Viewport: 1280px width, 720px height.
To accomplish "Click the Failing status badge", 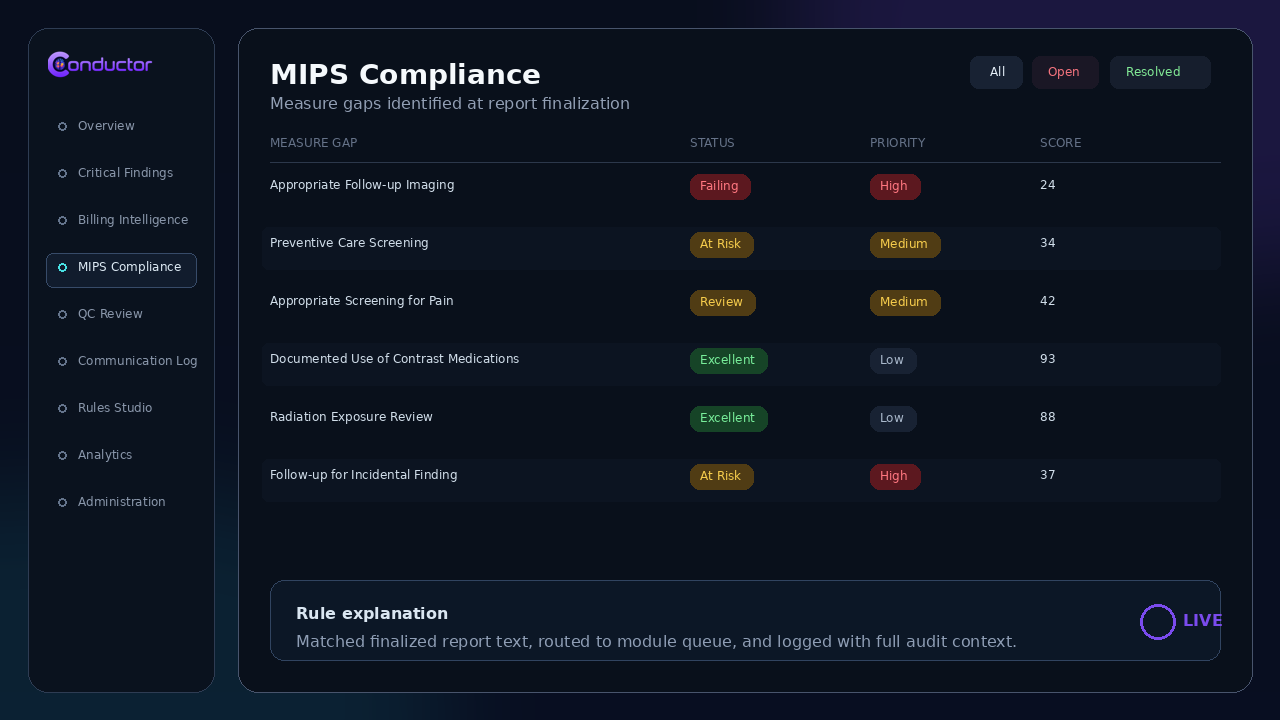I will [x=720, y=187].
